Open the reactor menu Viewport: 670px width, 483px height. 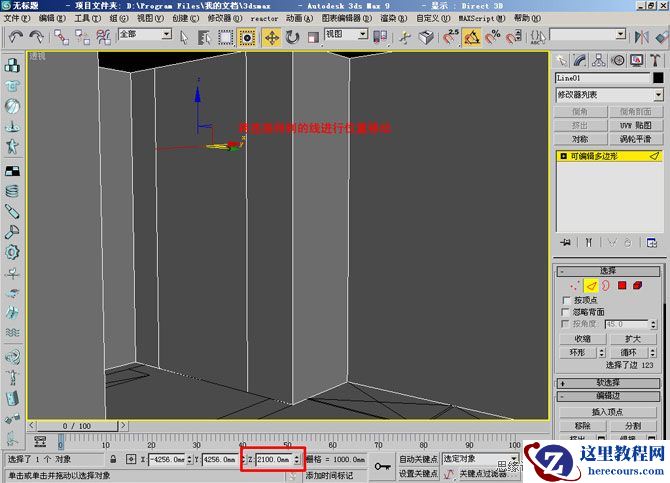click(264, 19)
